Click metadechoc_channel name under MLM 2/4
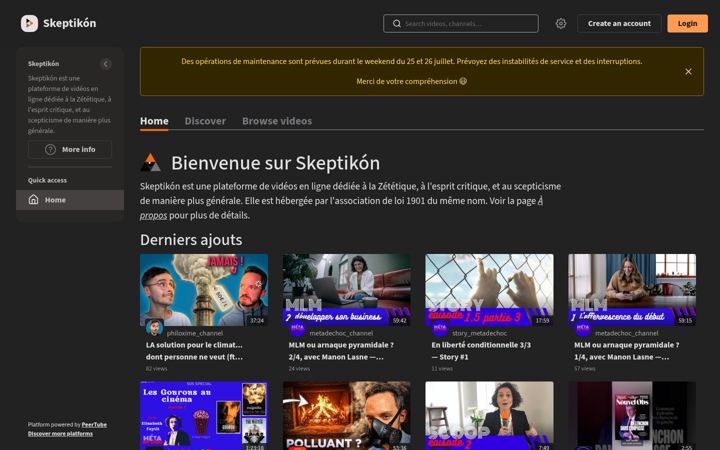Screen dimensions: 720x450 coord(341,333)
